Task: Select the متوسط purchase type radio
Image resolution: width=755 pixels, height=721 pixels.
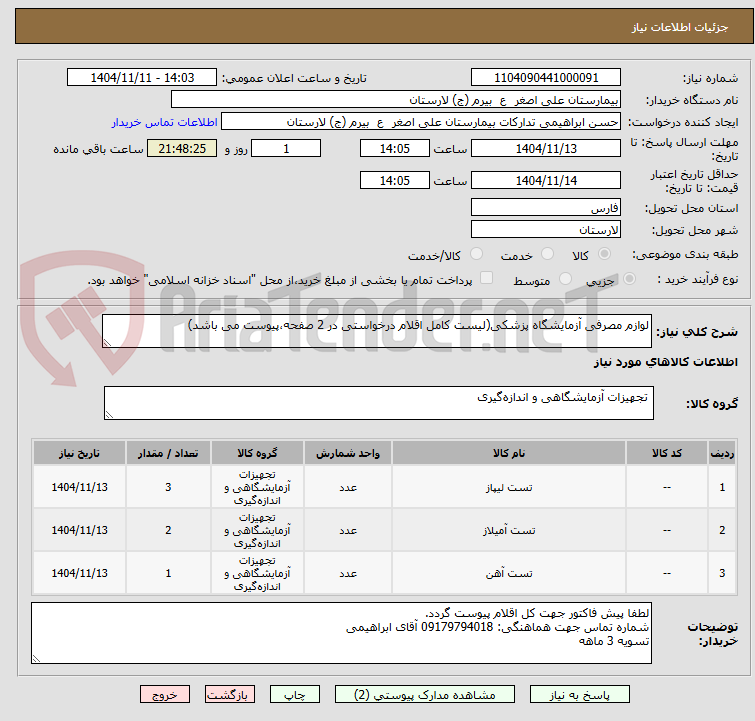Action: click(x=565, y=279)
